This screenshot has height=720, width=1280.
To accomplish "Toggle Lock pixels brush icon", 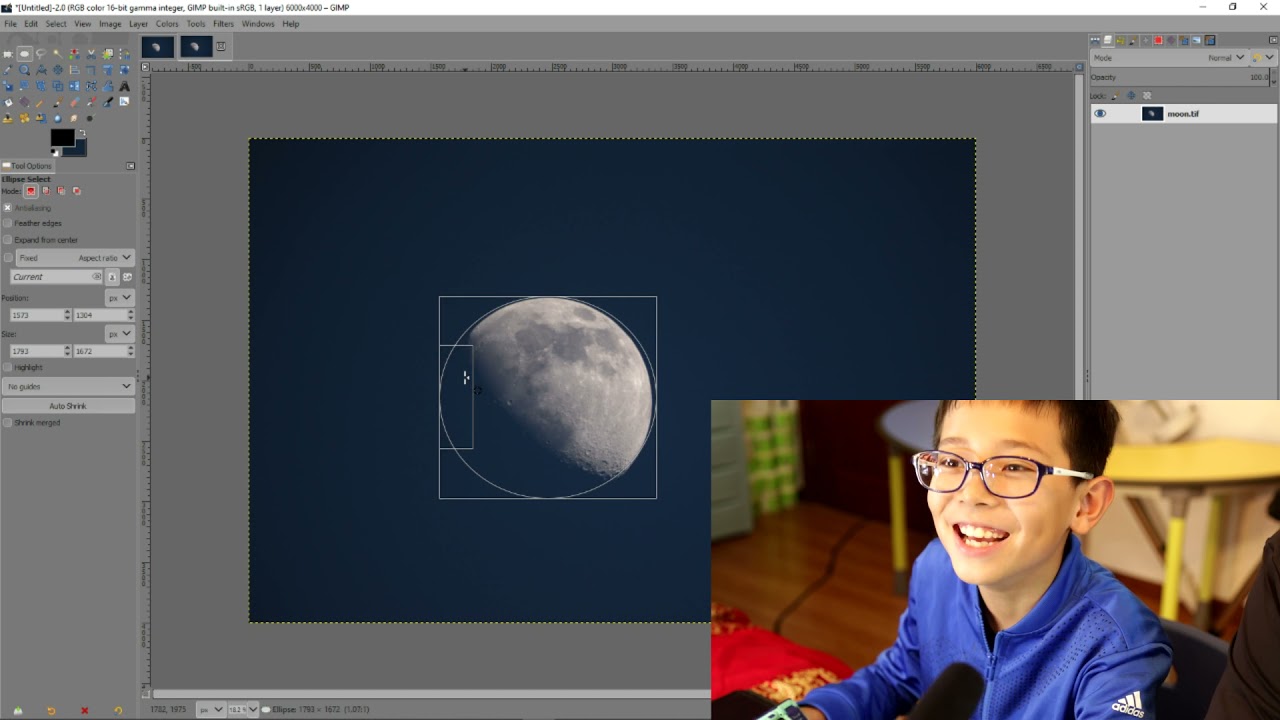I will point(1115,95).
